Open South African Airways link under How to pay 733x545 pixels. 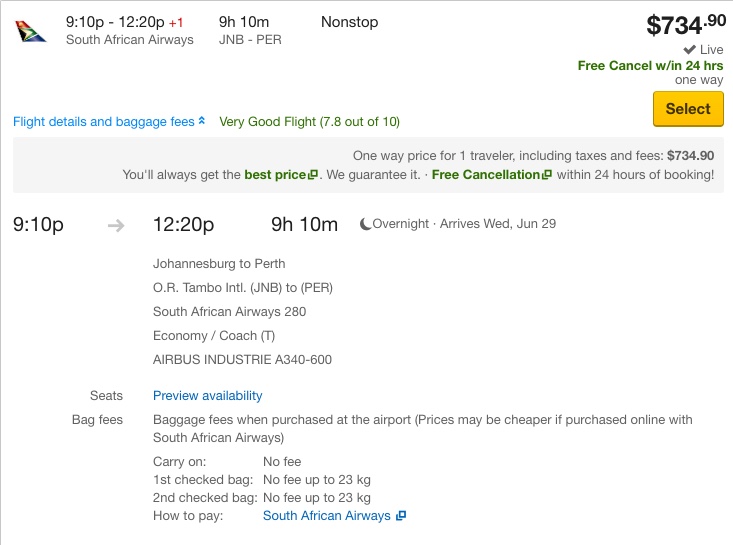[x=326, y=516]
